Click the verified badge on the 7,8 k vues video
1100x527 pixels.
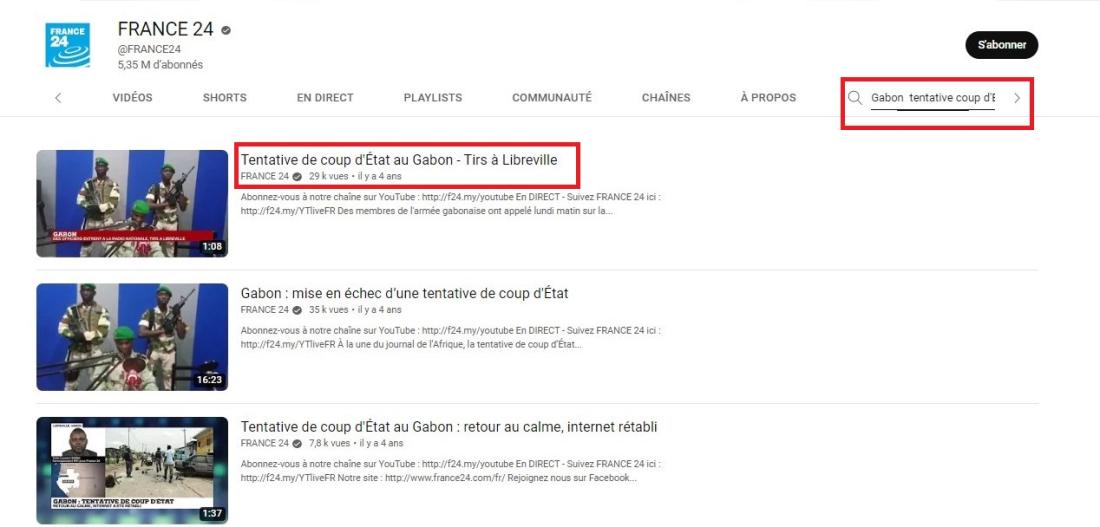coord(297,443)
